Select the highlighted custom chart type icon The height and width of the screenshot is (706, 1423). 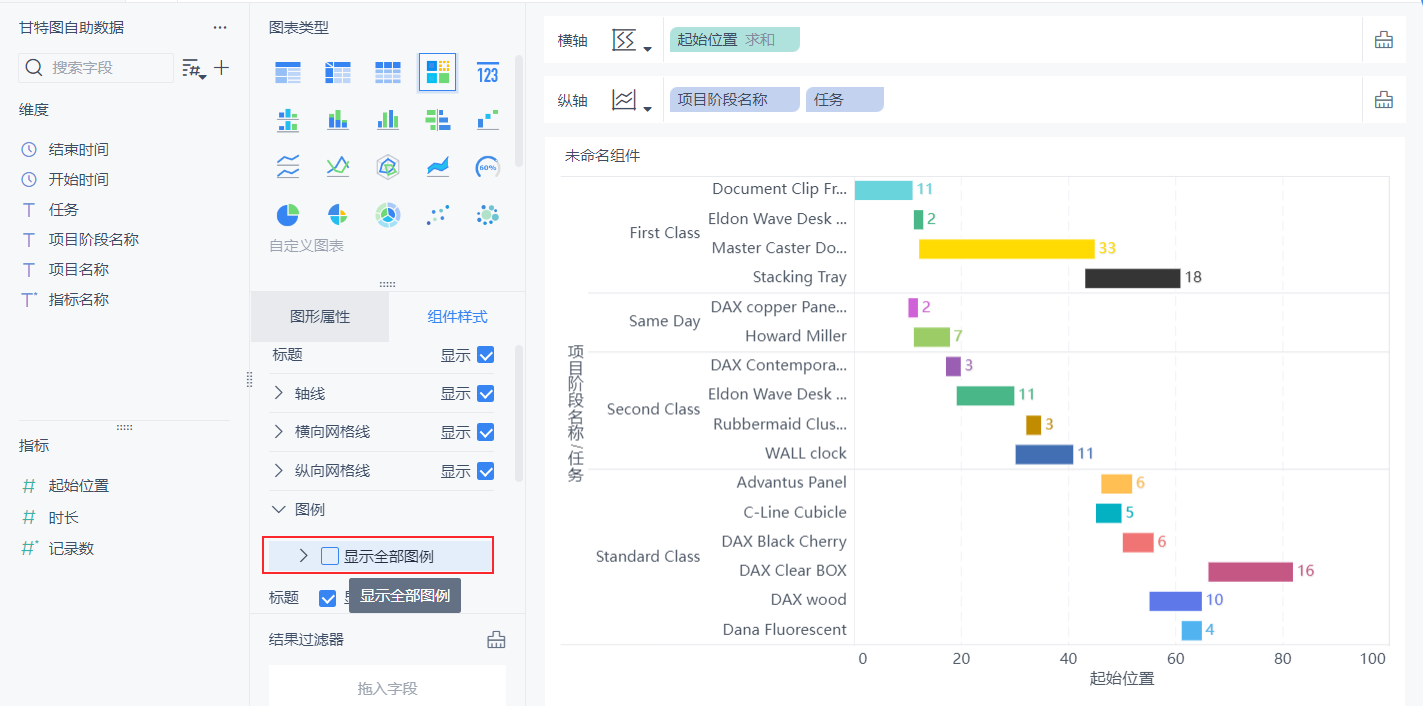click(438, 72)
